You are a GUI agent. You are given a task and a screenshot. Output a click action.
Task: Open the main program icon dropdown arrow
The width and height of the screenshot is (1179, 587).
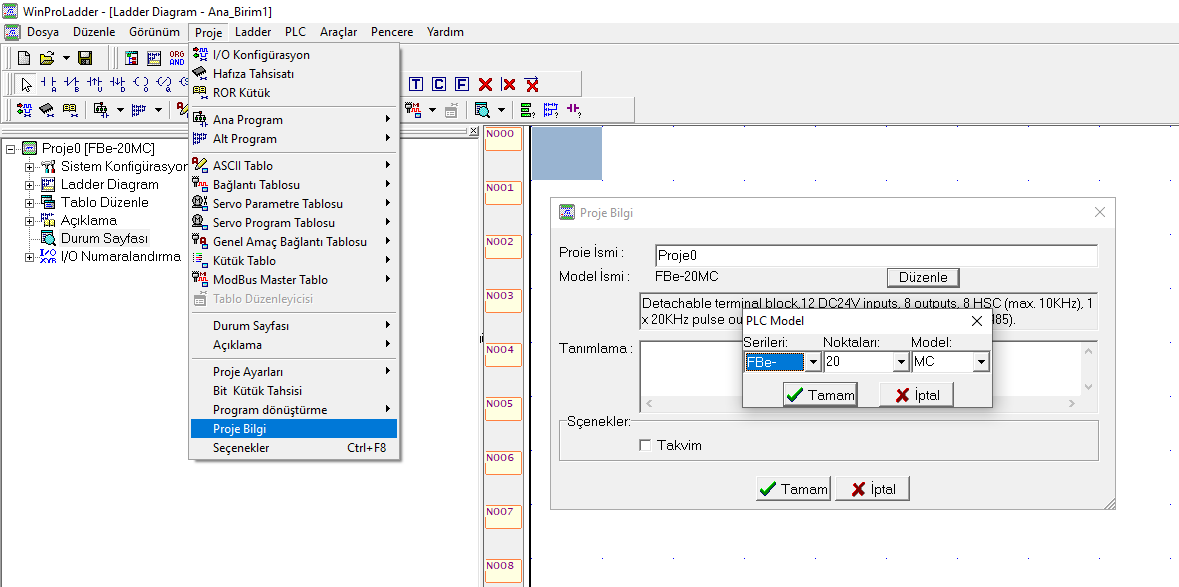(x=120, y=110)
